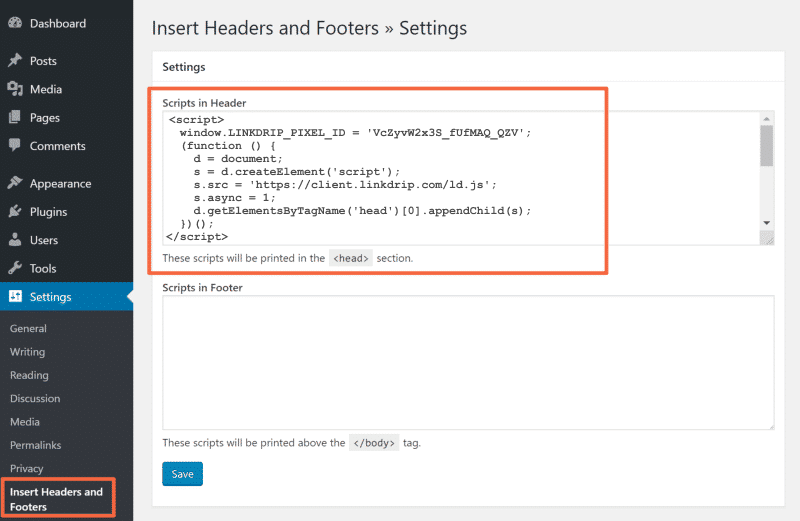This screenshot has width=800, height=521.
Task: Click the Users person icon
Action: [15, 240]
